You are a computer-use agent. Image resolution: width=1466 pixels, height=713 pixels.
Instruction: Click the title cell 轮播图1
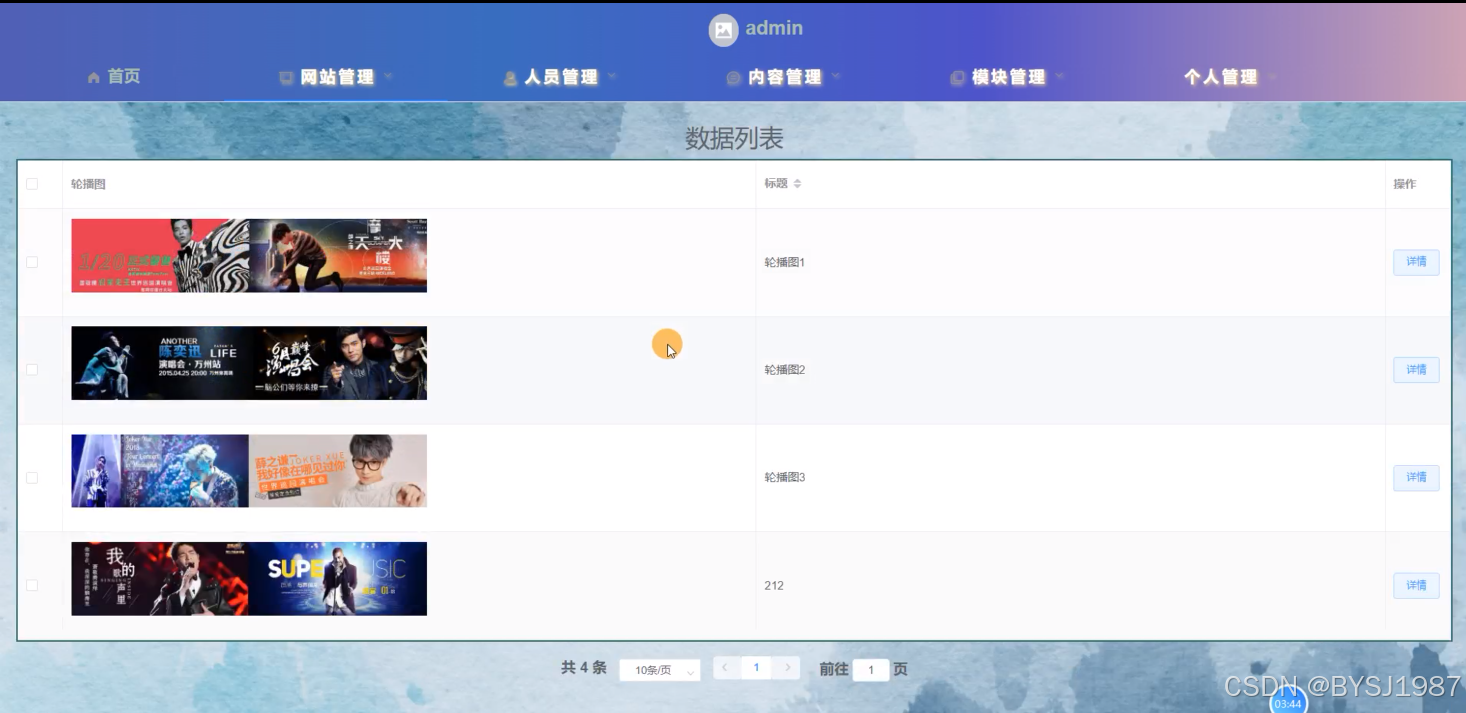point(784,262)
